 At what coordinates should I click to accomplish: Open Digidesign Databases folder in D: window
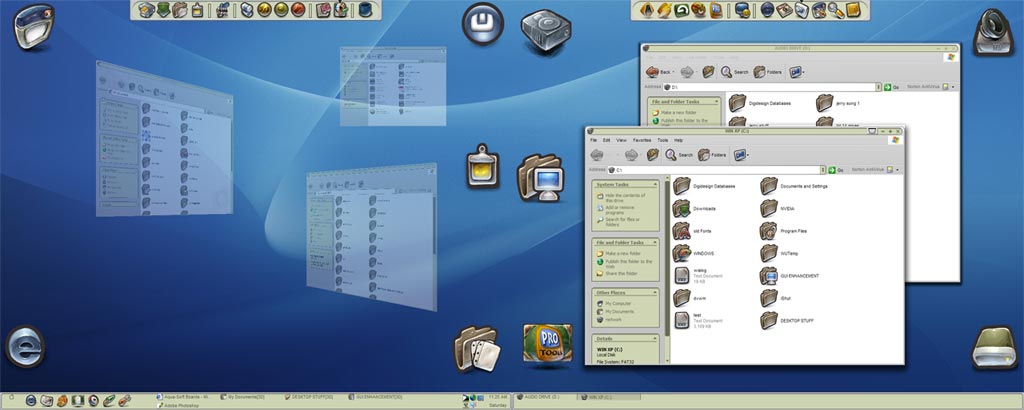[x=760, y=103]
